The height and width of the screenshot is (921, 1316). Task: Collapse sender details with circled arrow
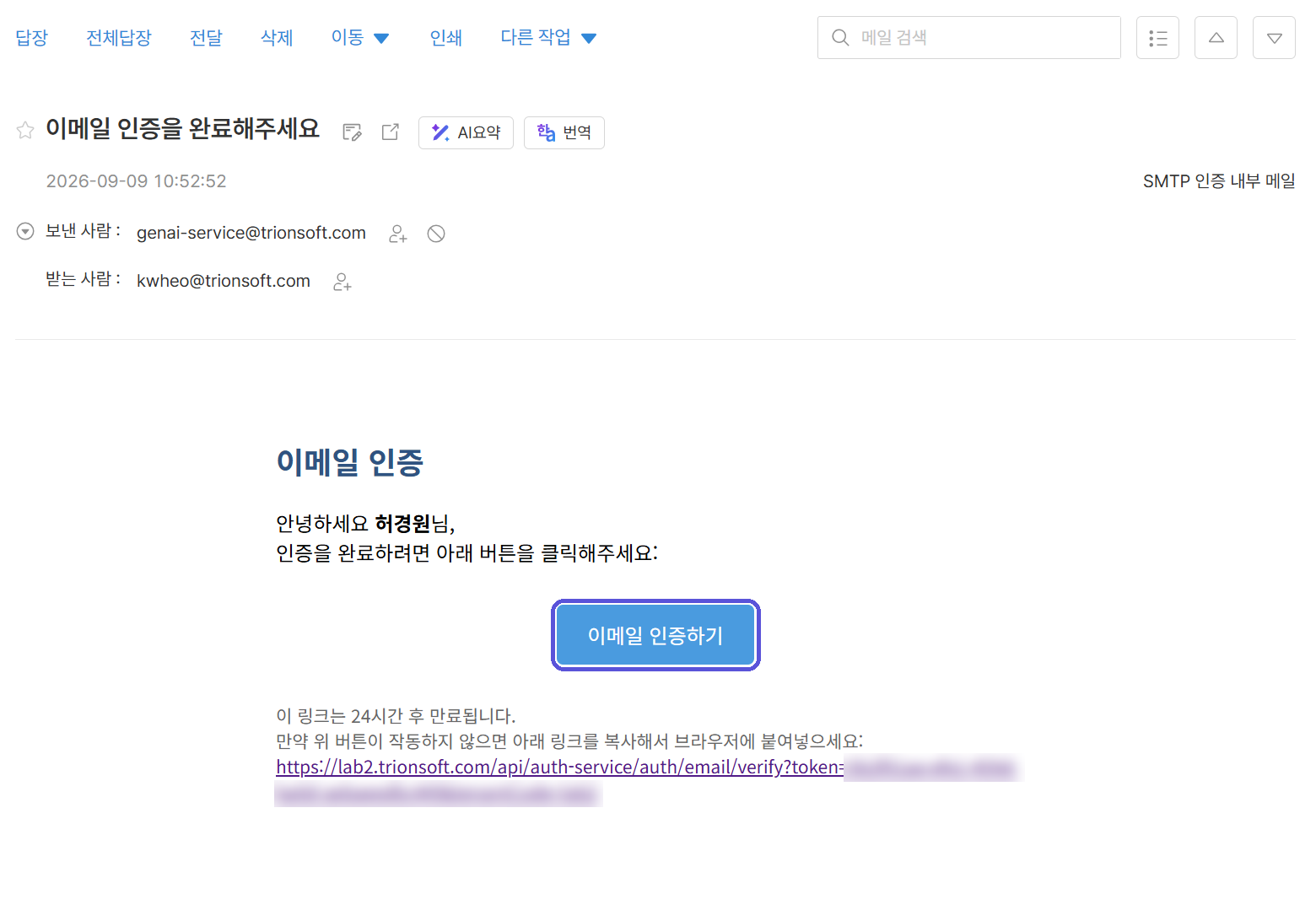coord(25,231)
